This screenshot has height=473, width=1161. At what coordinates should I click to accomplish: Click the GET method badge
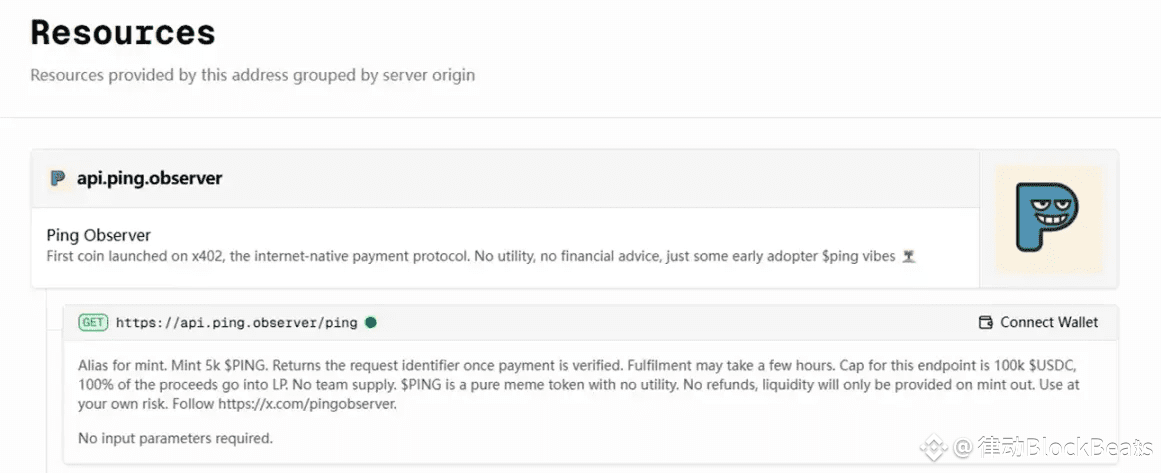click(x=93, y=322)
